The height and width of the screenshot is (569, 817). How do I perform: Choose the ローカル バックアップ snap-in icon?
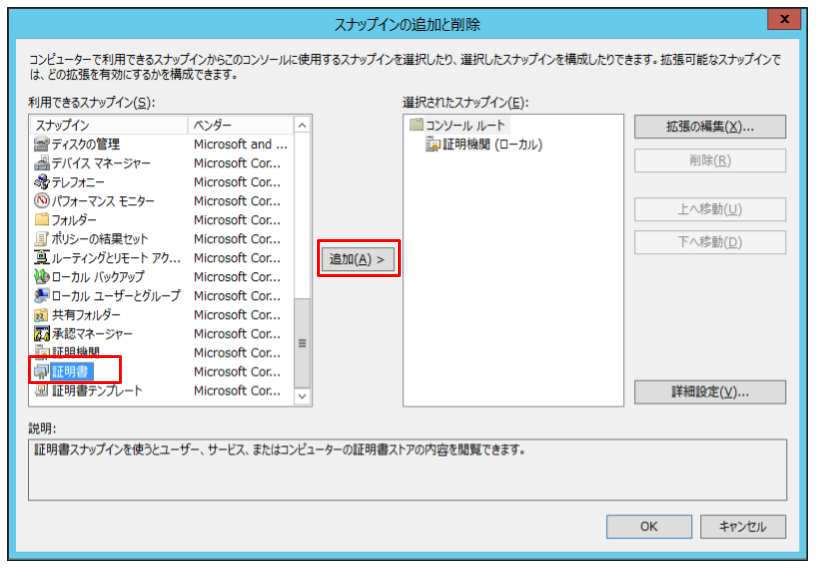tap(41, 276)
